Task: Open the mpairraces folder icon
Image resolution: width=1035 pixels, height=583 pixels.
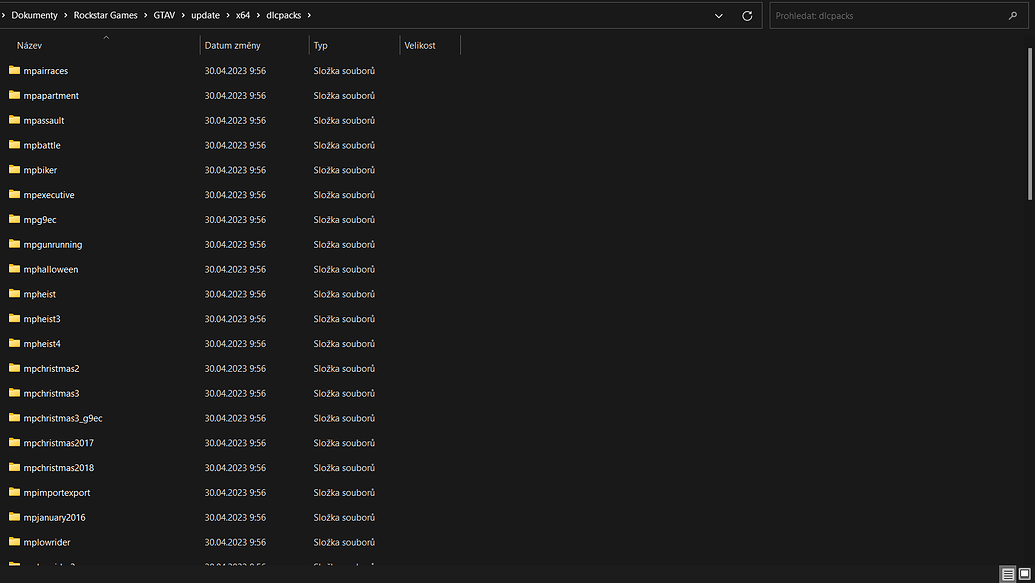Action: tap(14, 70)
